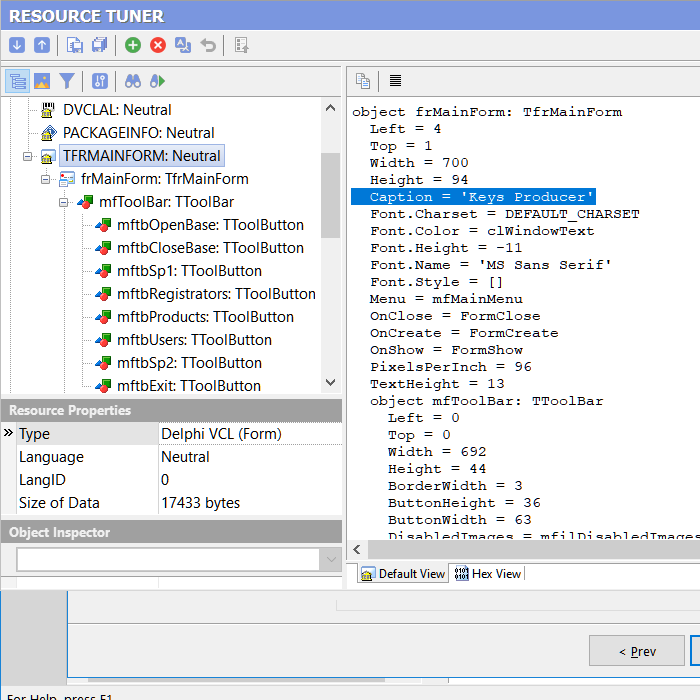Select DVCLAL: Neutral tree item
Screen dimensions: 700x700
(x=117, y=110)
